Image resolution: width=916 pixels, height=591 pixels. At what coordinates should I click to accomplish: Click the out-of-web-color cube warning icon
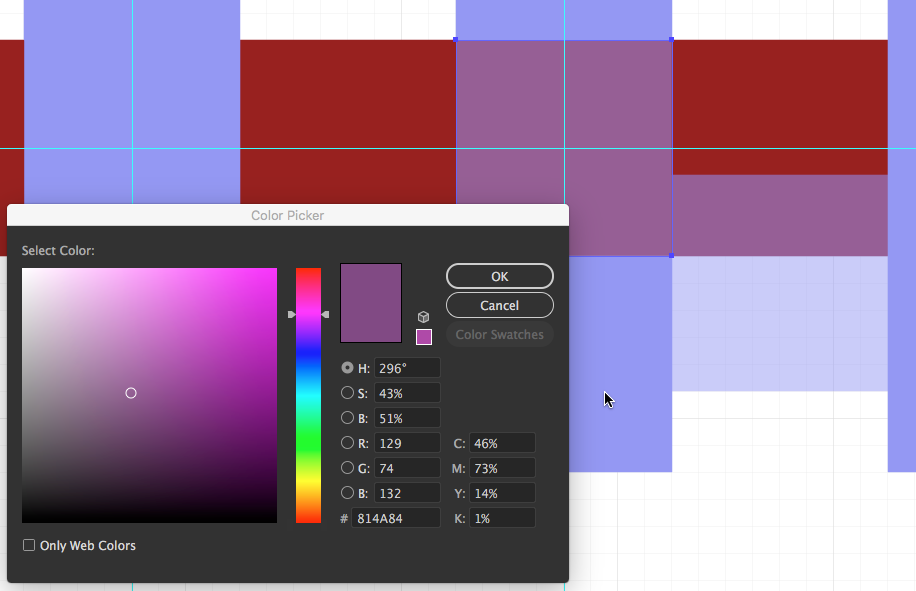click(x=424, y=317)
